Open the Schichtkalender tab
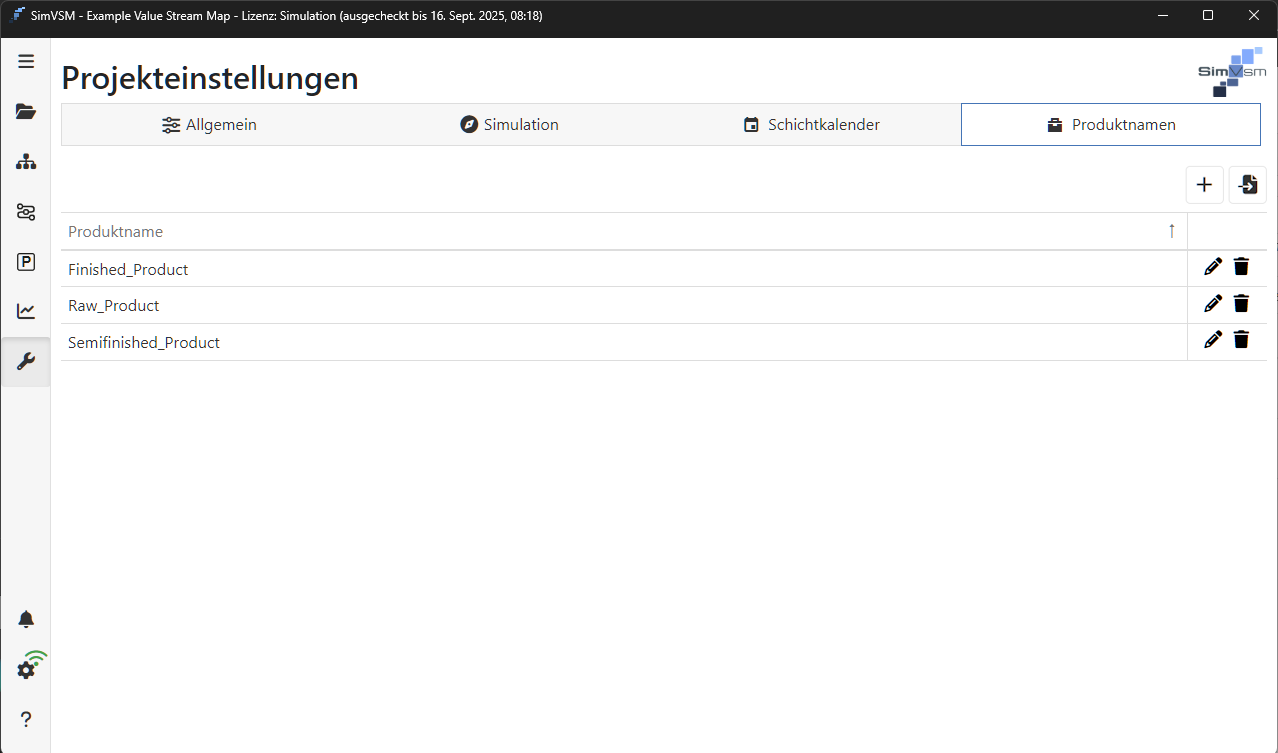Screen dimensions: 1278x753 811,124
